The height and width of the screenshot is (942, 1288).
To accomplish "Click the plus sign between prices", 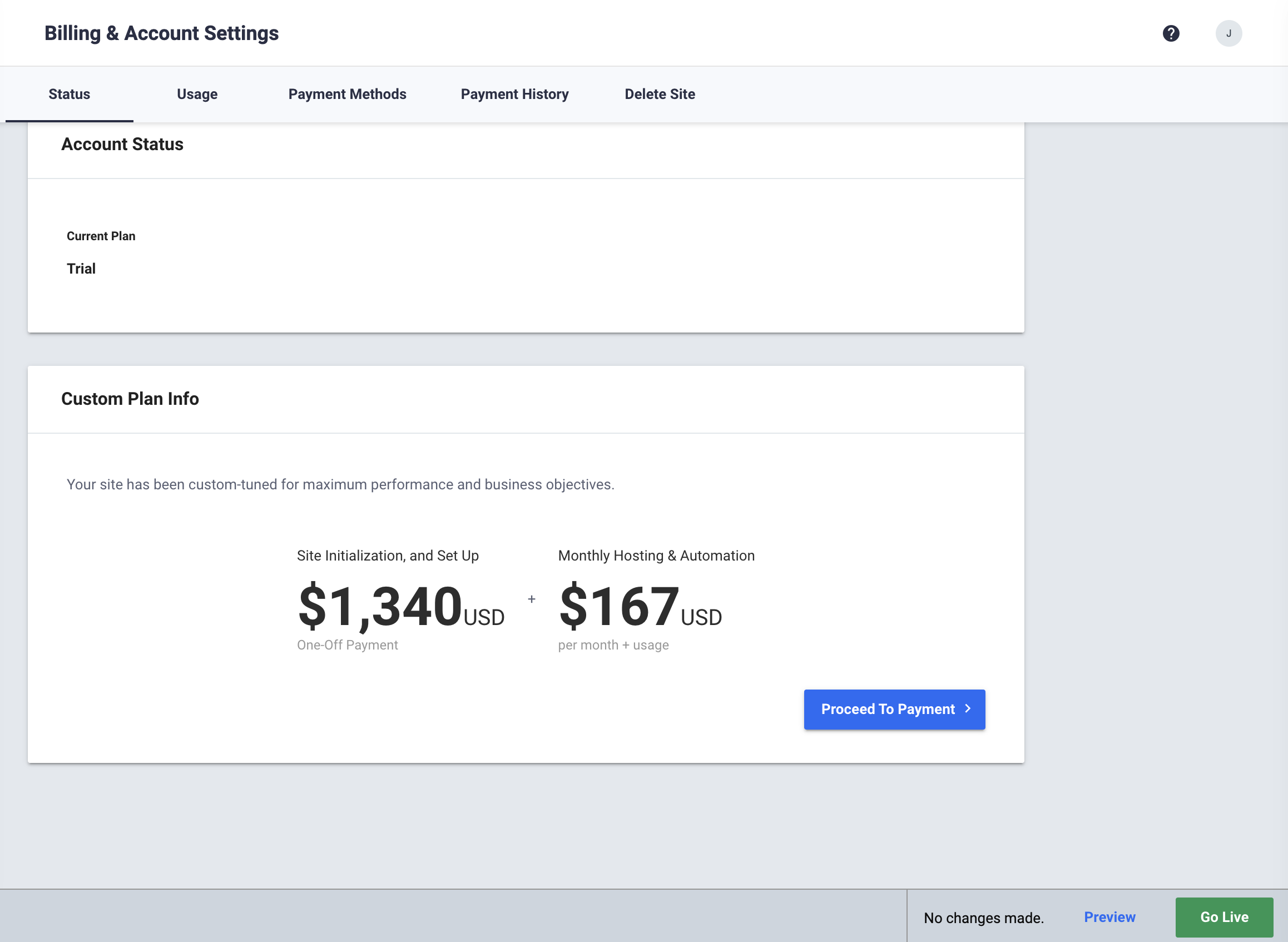I will [532, 599].
